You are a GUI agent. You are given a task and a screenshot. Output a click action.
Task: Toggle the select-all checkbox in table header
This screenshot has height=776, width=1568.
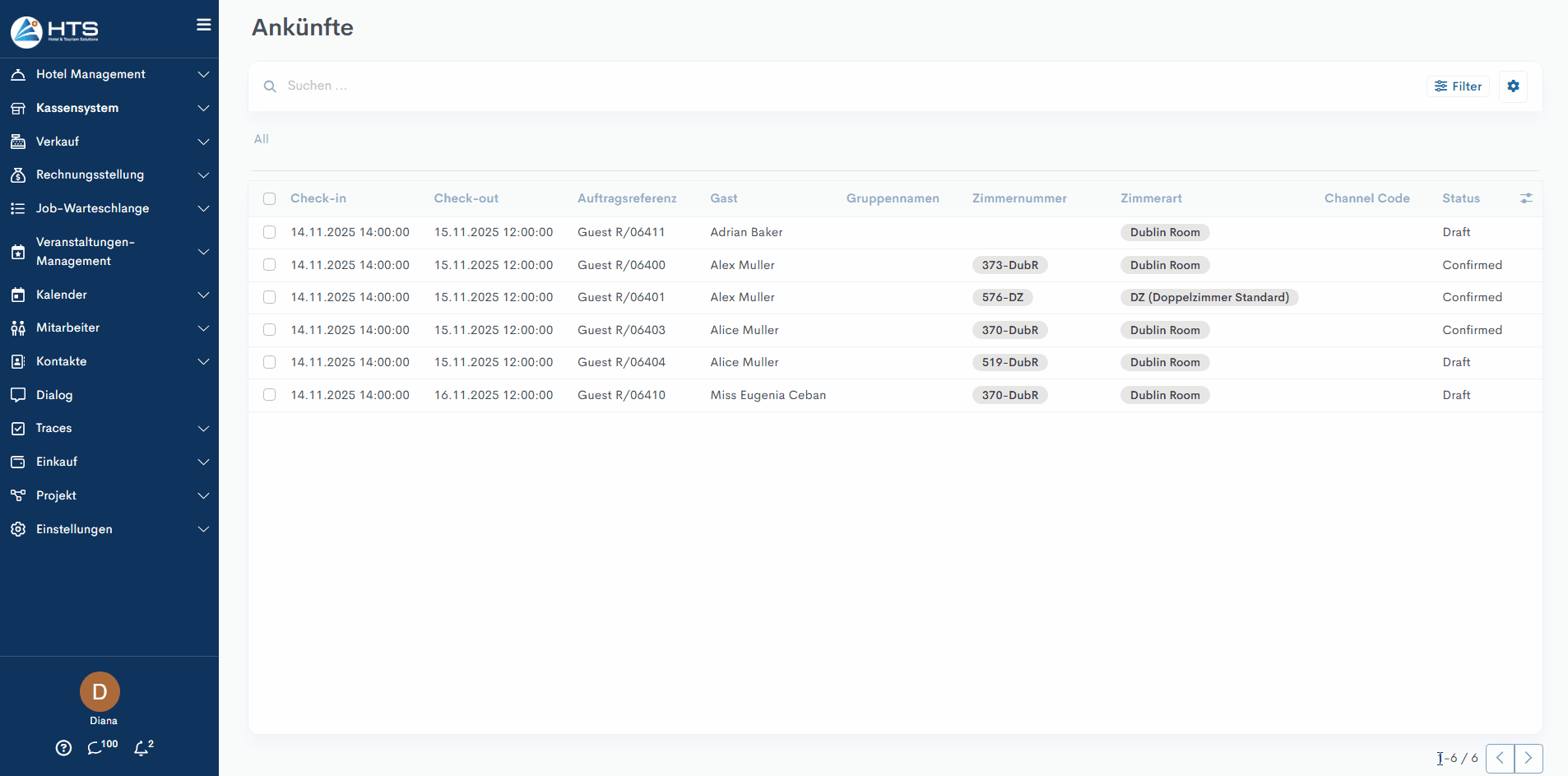(269, 198)
